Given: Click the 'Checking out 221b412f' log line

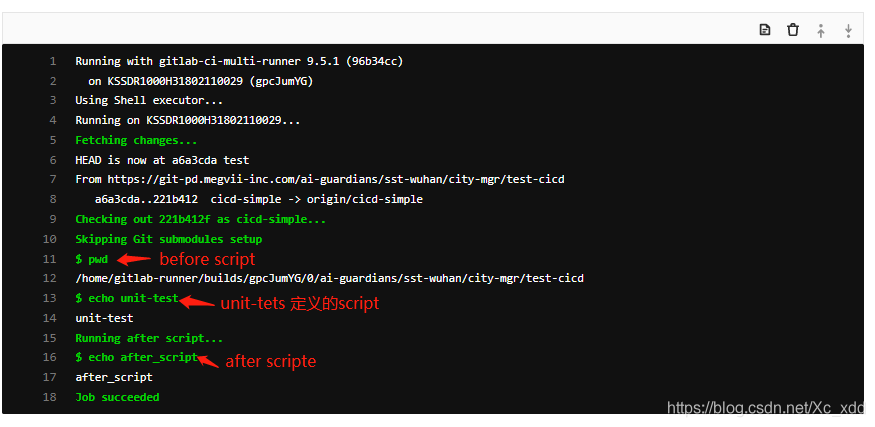Looking at the screenshot, I should pyautogui.click(x=200, y=219).
